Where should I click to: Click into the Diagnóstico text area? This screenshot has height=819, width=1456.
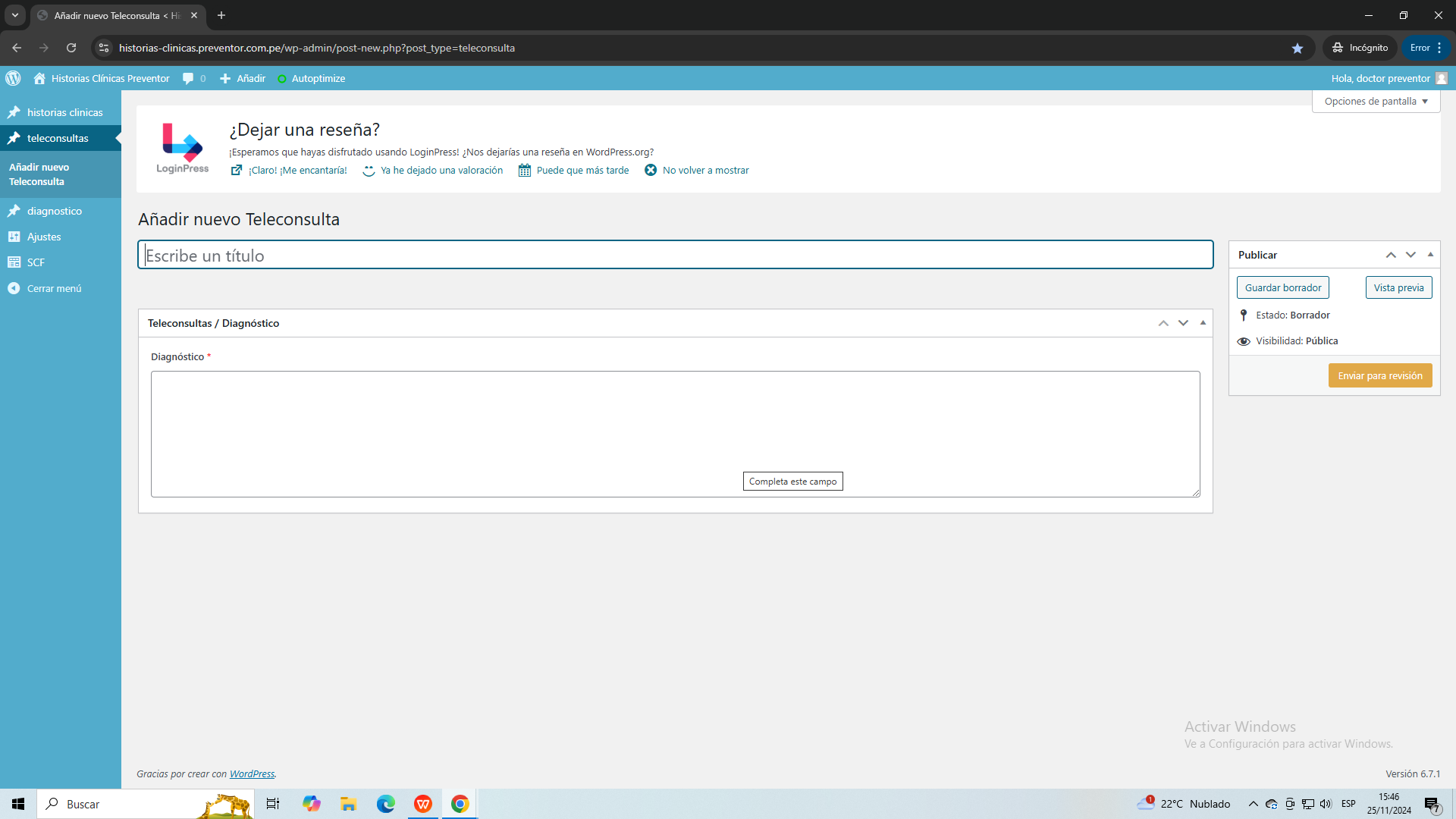tap(675, 434)
